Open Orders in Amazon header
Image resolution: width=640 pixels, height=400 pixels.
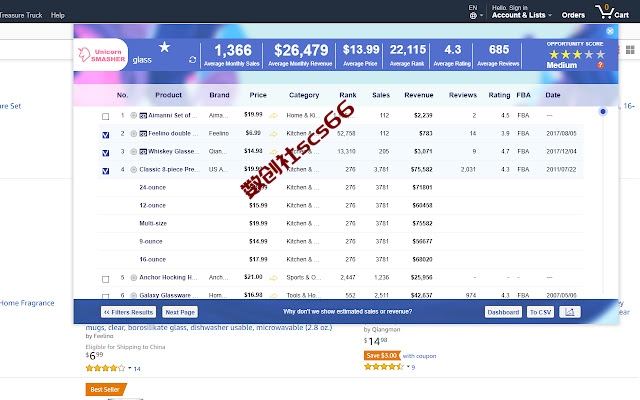pyautogui.click(x=573, y=15)
